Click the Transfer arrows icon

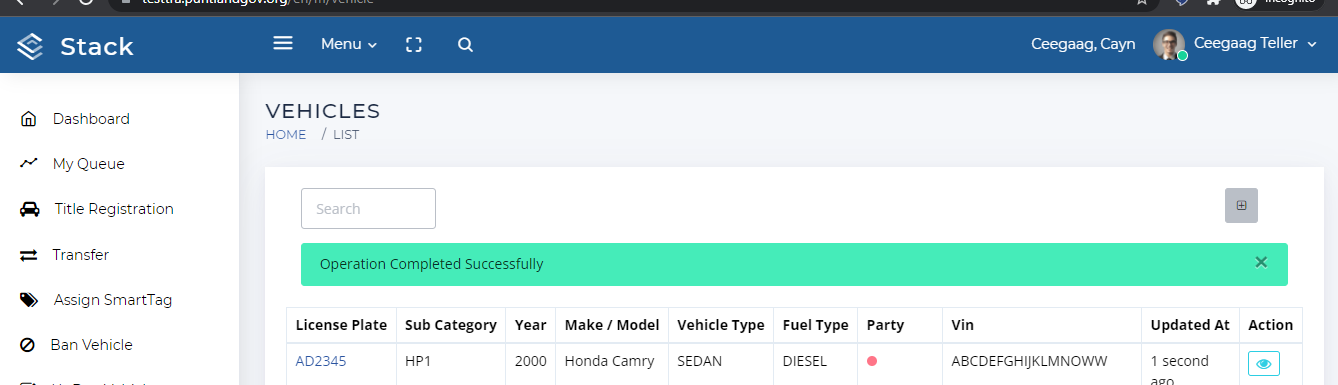point(28,255)
